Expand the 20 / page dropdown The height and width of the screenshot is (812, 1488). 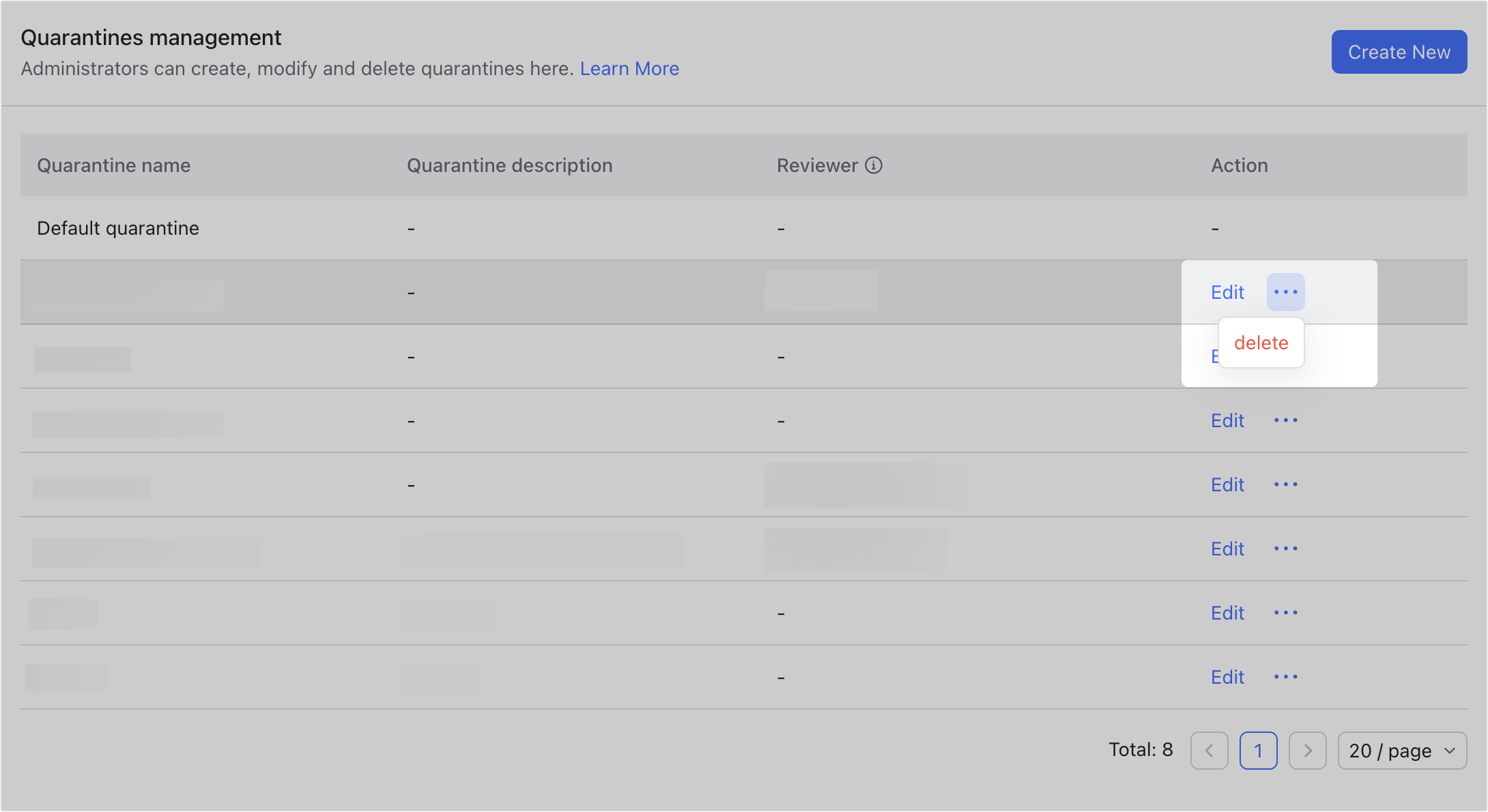(x=1402, y=751)
